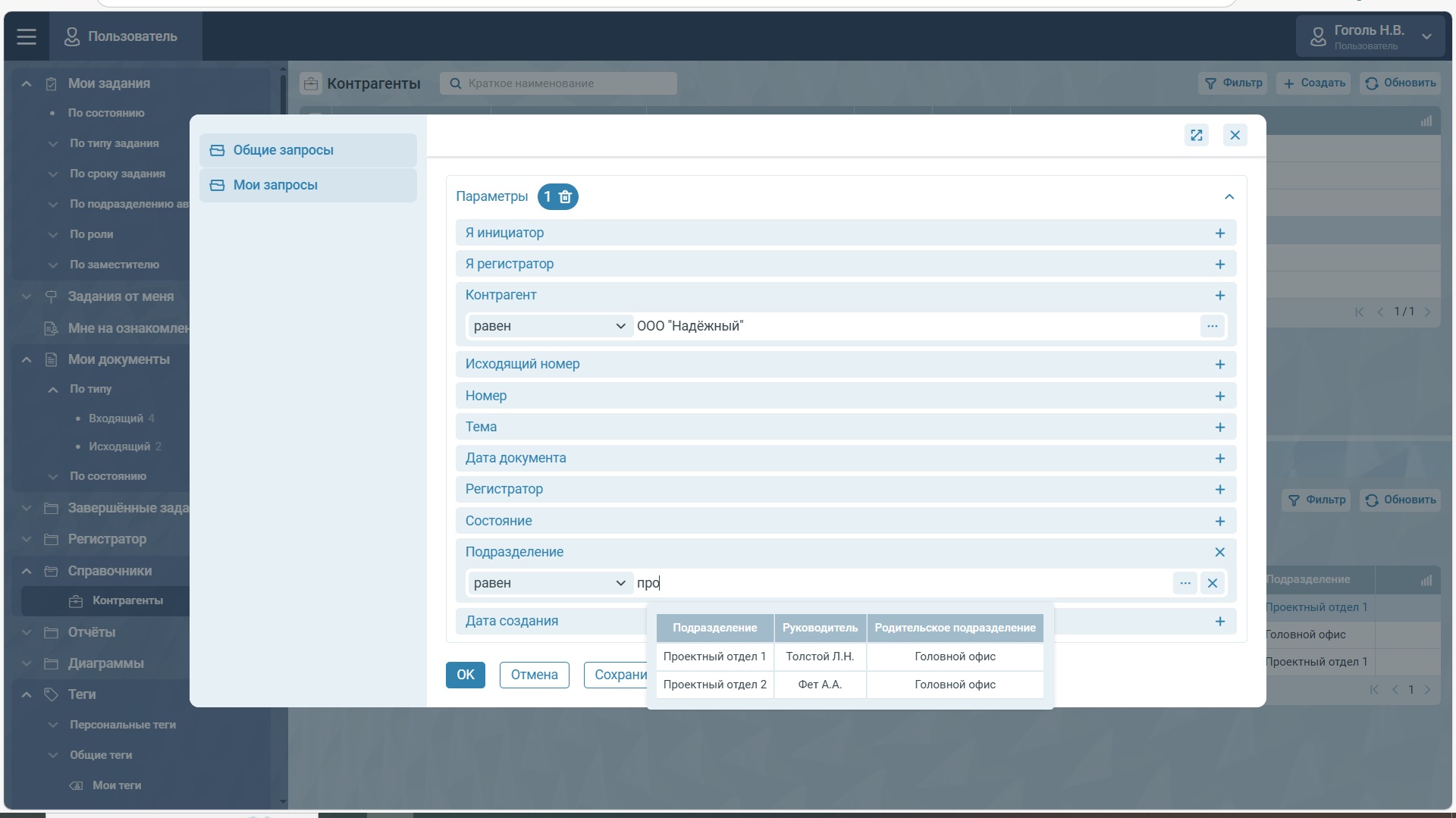1456x818 pixels.
Task: Open the Контрагент lookup ellipsis button
Action: tap(1212, 326)
